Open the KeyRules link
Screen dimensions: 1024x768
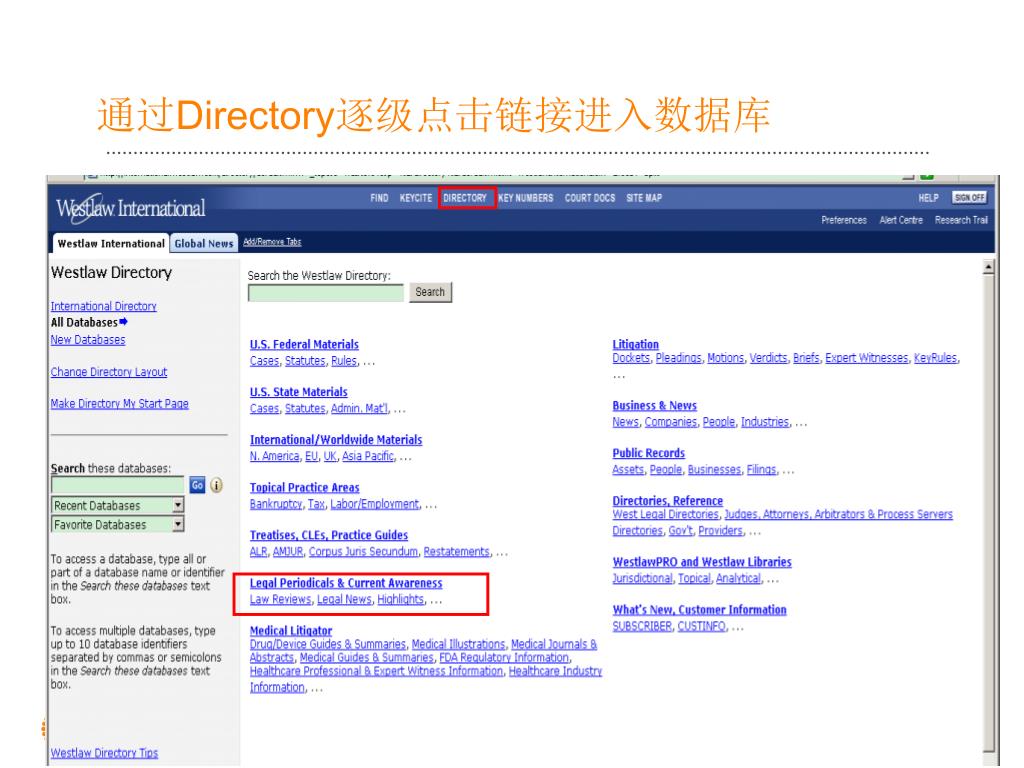click(x=935, y=358)
